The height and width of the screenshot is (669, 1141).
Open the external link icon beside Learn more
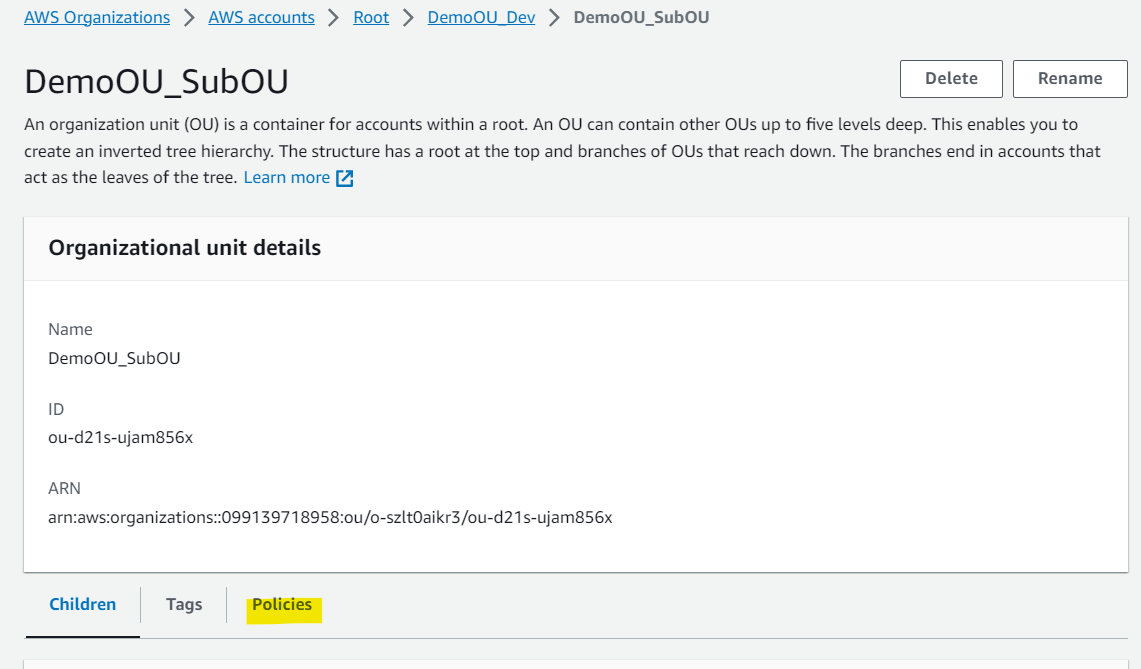344,178
